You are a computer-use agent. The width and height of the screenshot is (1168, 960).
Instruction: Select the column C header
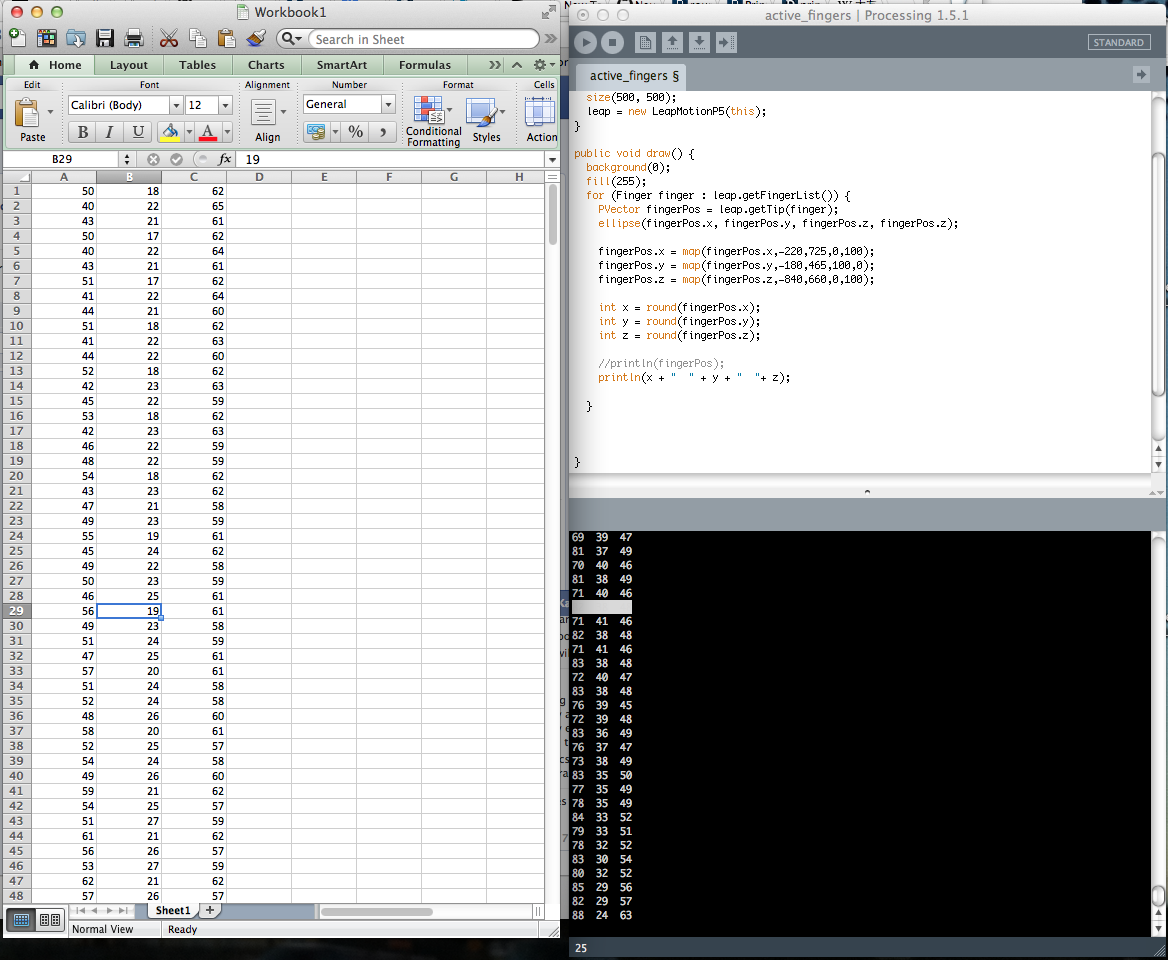tap(194, 177)
